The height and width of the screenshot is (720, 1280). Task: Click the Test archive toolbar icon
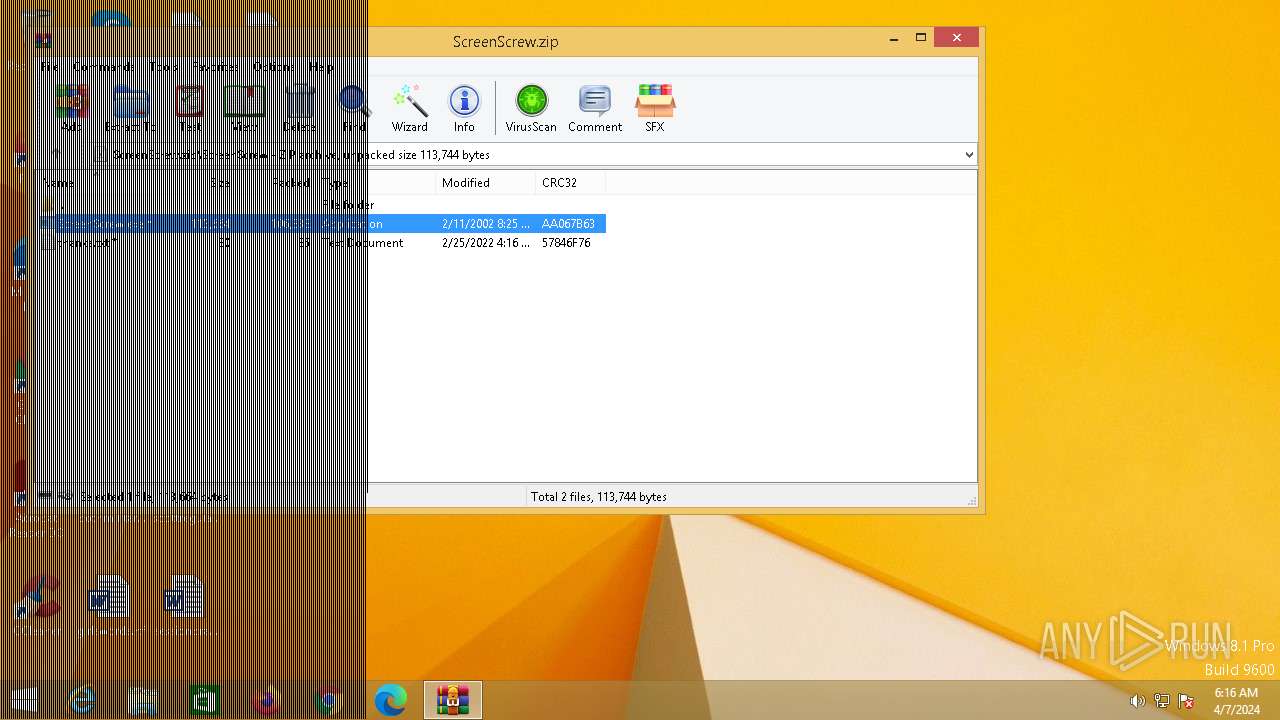pyautogui.click(x=189, y=108)
